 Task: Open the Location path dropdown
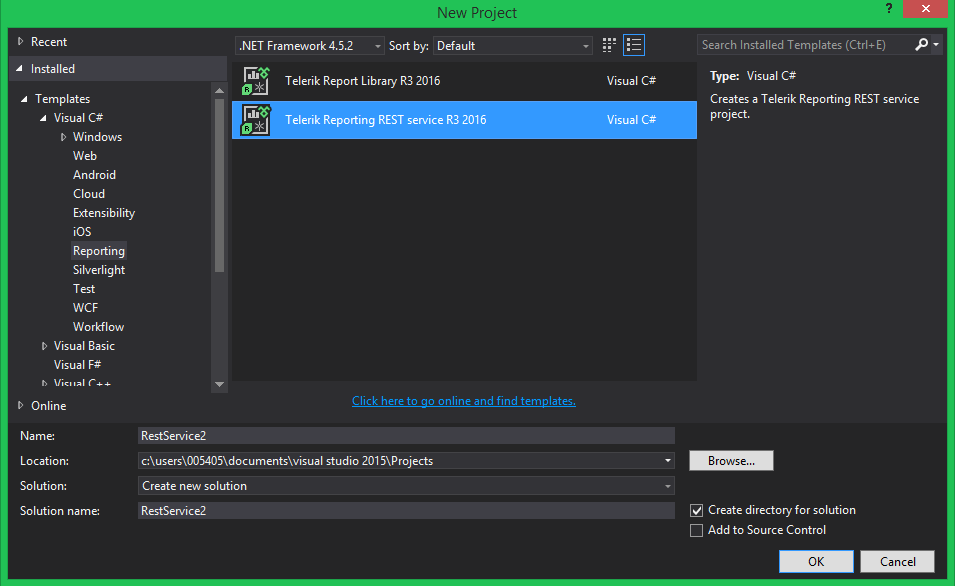[668, 461]
